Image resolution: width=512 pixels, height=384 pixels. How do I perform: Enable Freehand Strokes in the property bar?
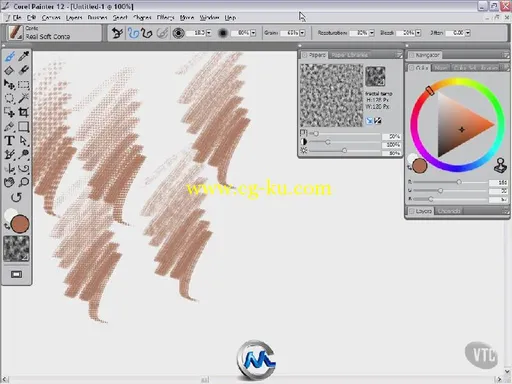[x=133, y=33]
